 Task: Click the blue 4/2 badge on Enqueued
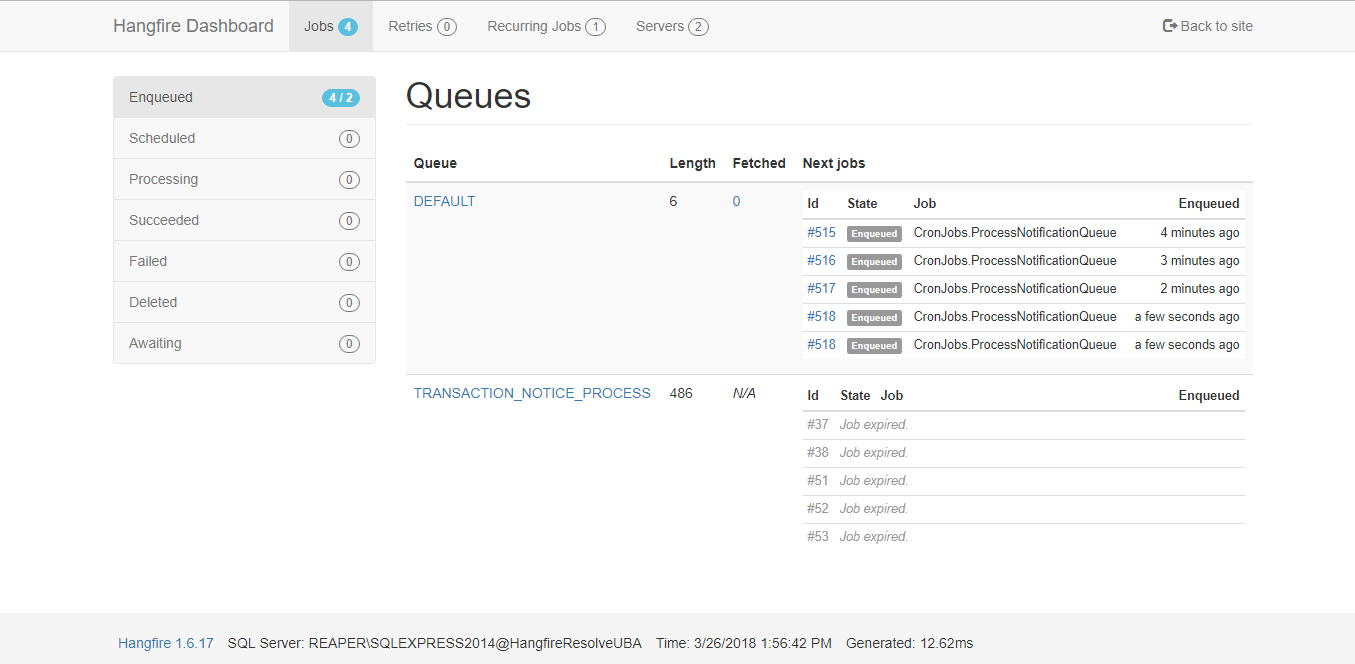(340, 97)
